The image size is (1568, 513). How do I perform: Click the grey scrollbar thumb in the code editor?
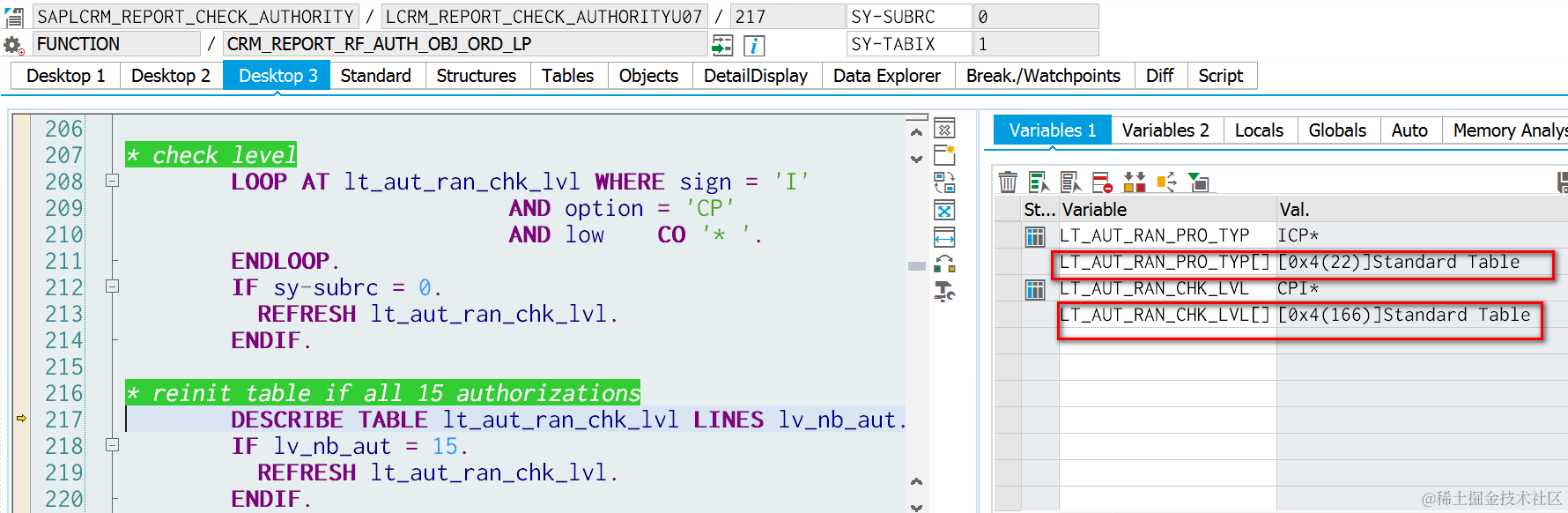coord(916,265)
